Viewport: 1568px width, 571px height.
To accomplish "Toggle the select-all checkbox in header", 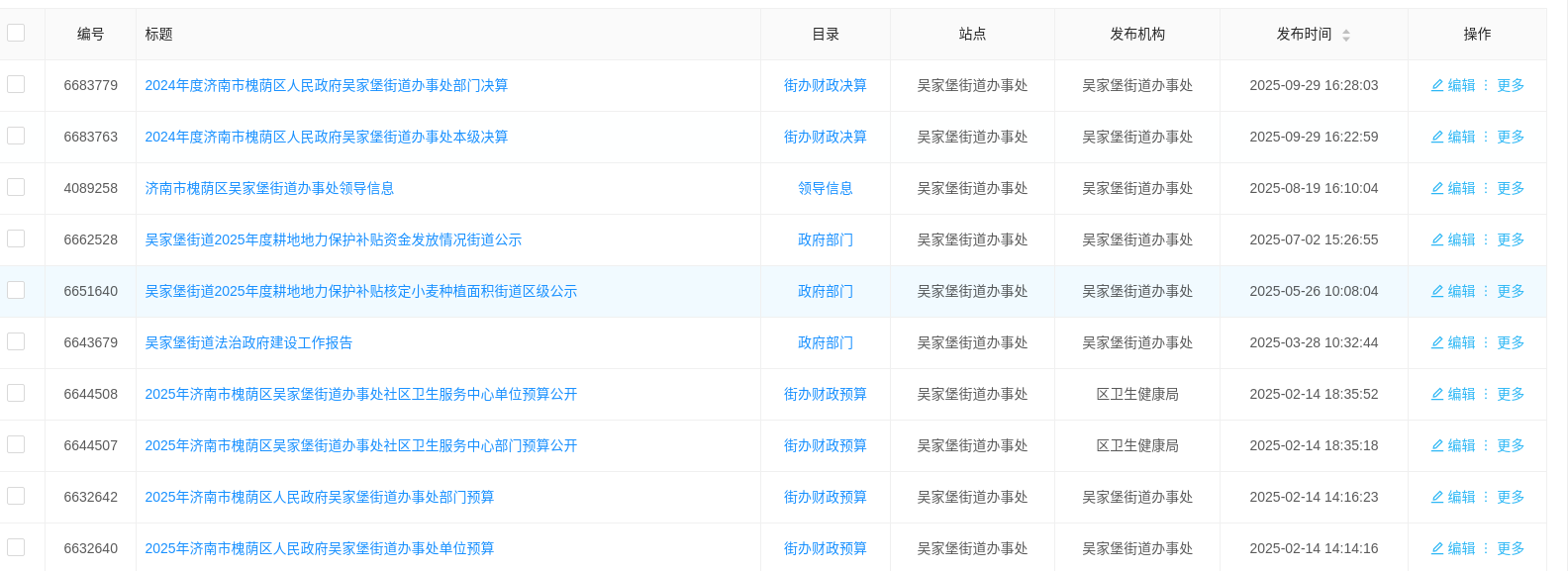I will [x=16, y=33].
